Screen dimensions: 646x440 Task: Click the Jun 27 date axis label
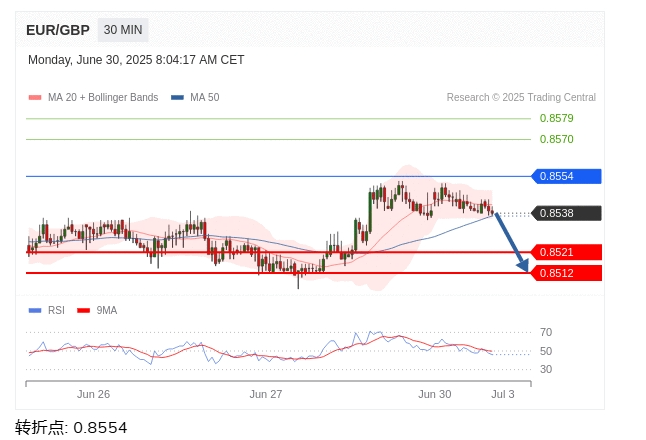tap(266, 394)
